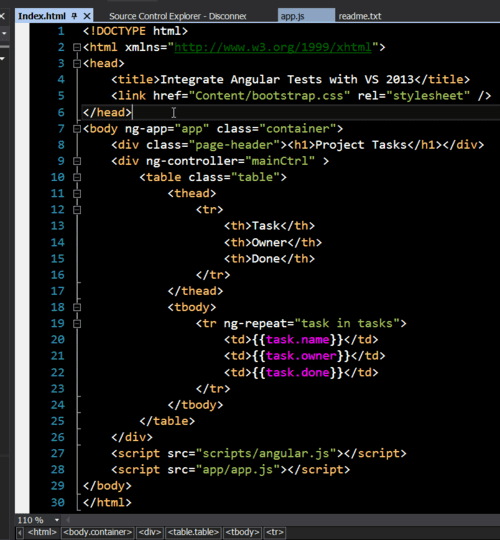This screenshot has height=540, width=500.
Task: Click task.done binding on line 22
Action: pyautogui.click(x=298, y=373)
